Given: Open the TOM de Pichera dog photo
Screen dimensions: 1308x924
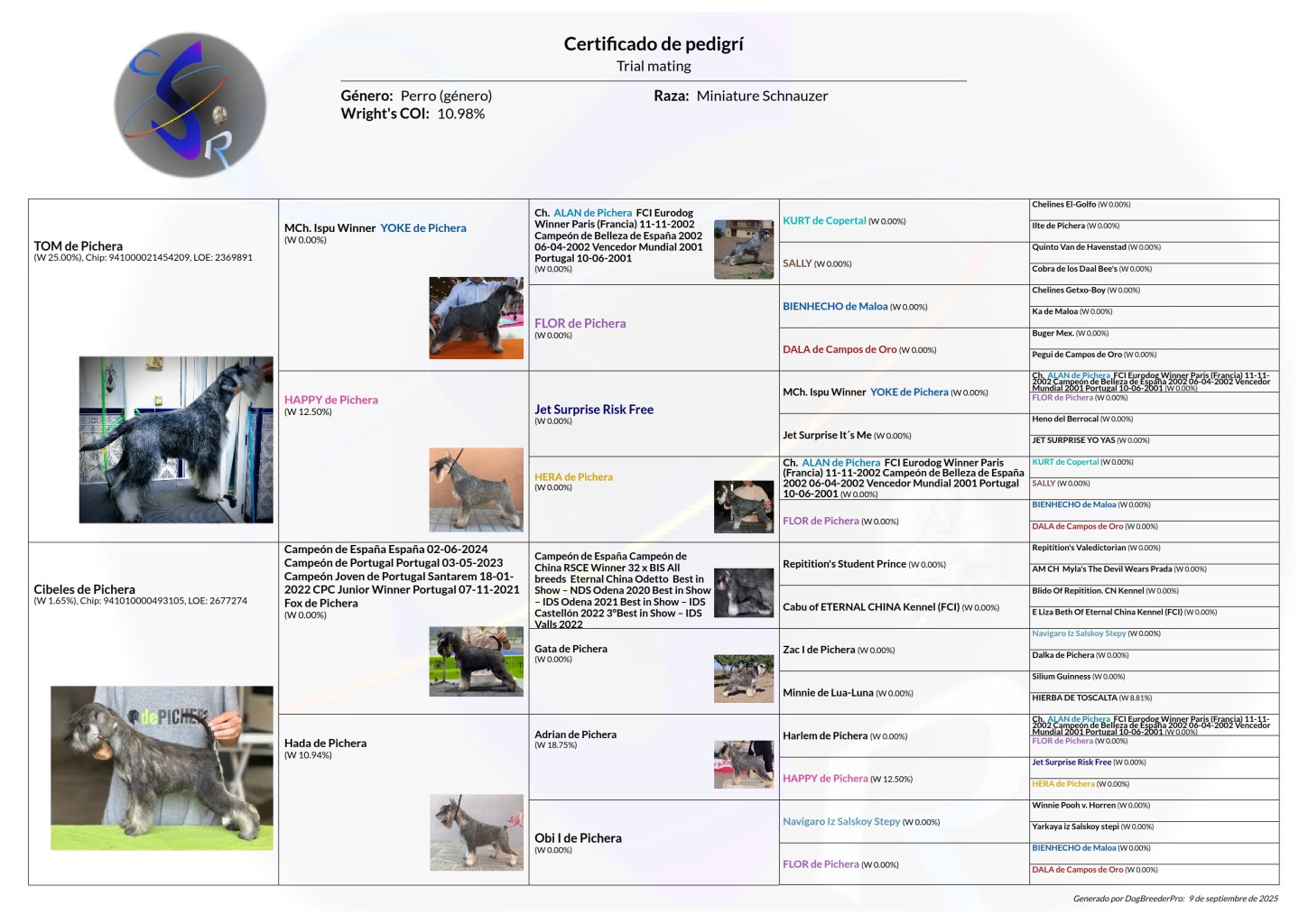Looking at the screenshot, I should [176, 439].
